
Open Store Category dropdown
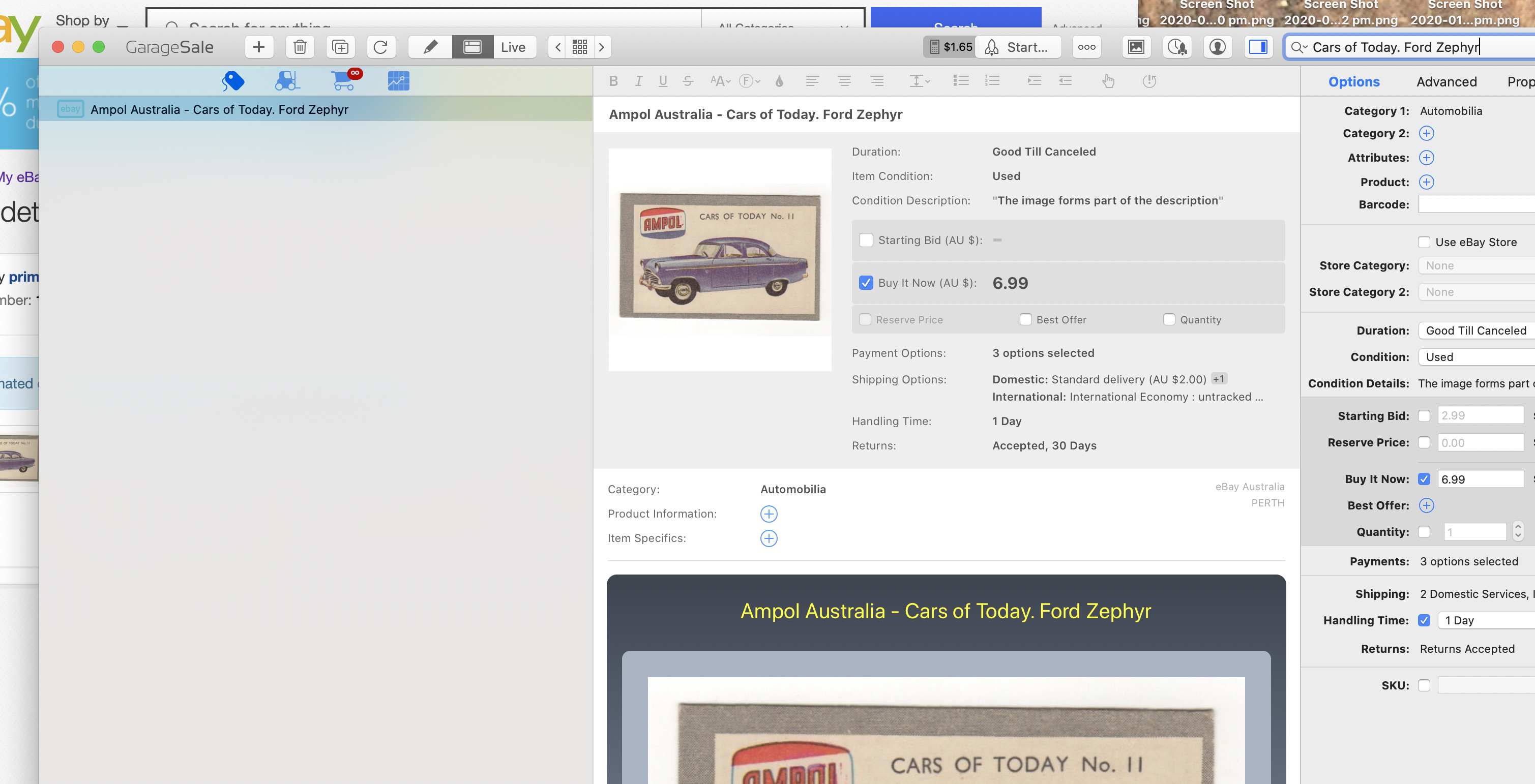click(x=1477, y=266)
